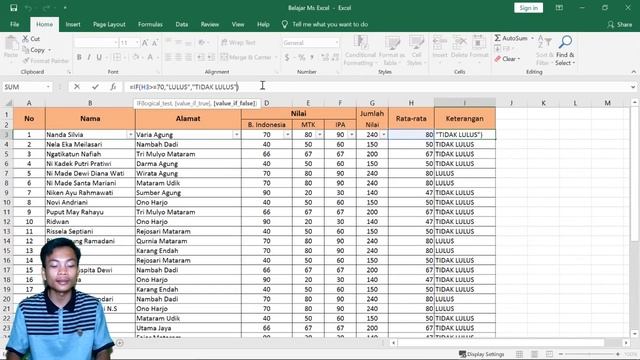The image size is (640, 360).
Task: Open Conditional Formatting menu
Action: click(360, 51)
